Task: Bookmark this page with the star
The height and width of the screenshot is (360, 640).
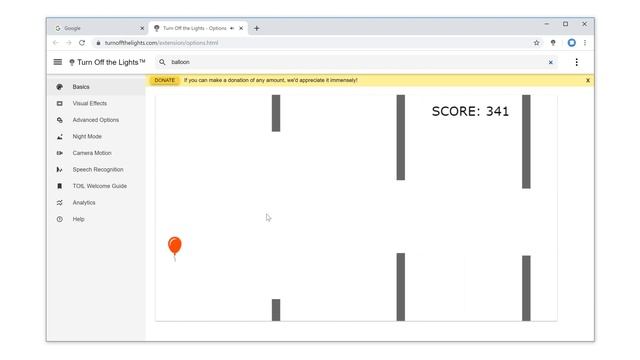Action: [x=537, y=43]
